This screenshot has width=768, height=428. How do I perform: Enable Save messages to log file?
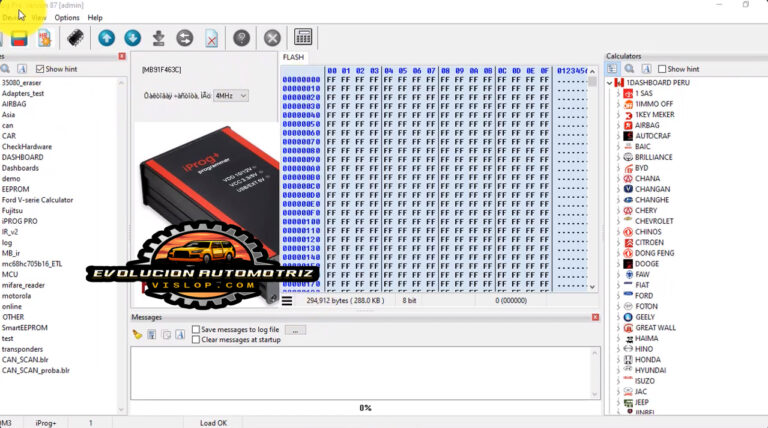(x=196, y=329)
